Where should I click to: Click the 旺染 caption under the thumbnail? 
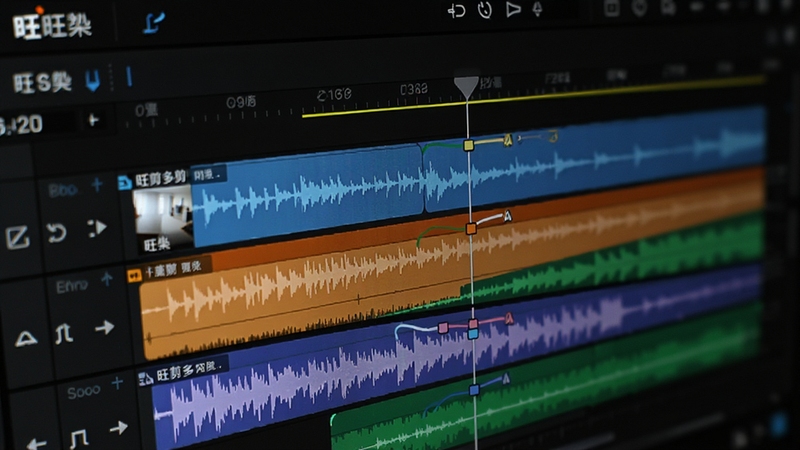[x=156, y=244]
